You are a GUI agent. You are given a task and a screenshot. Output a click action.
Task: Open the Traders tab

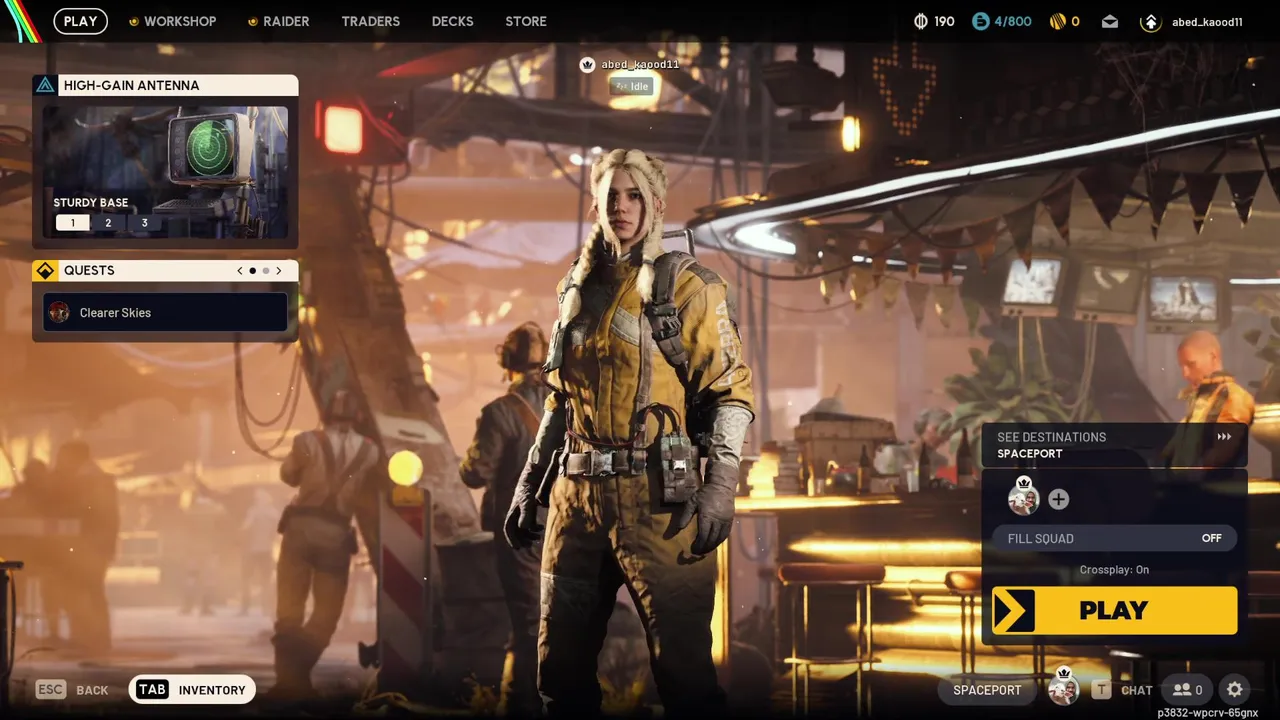370,21
